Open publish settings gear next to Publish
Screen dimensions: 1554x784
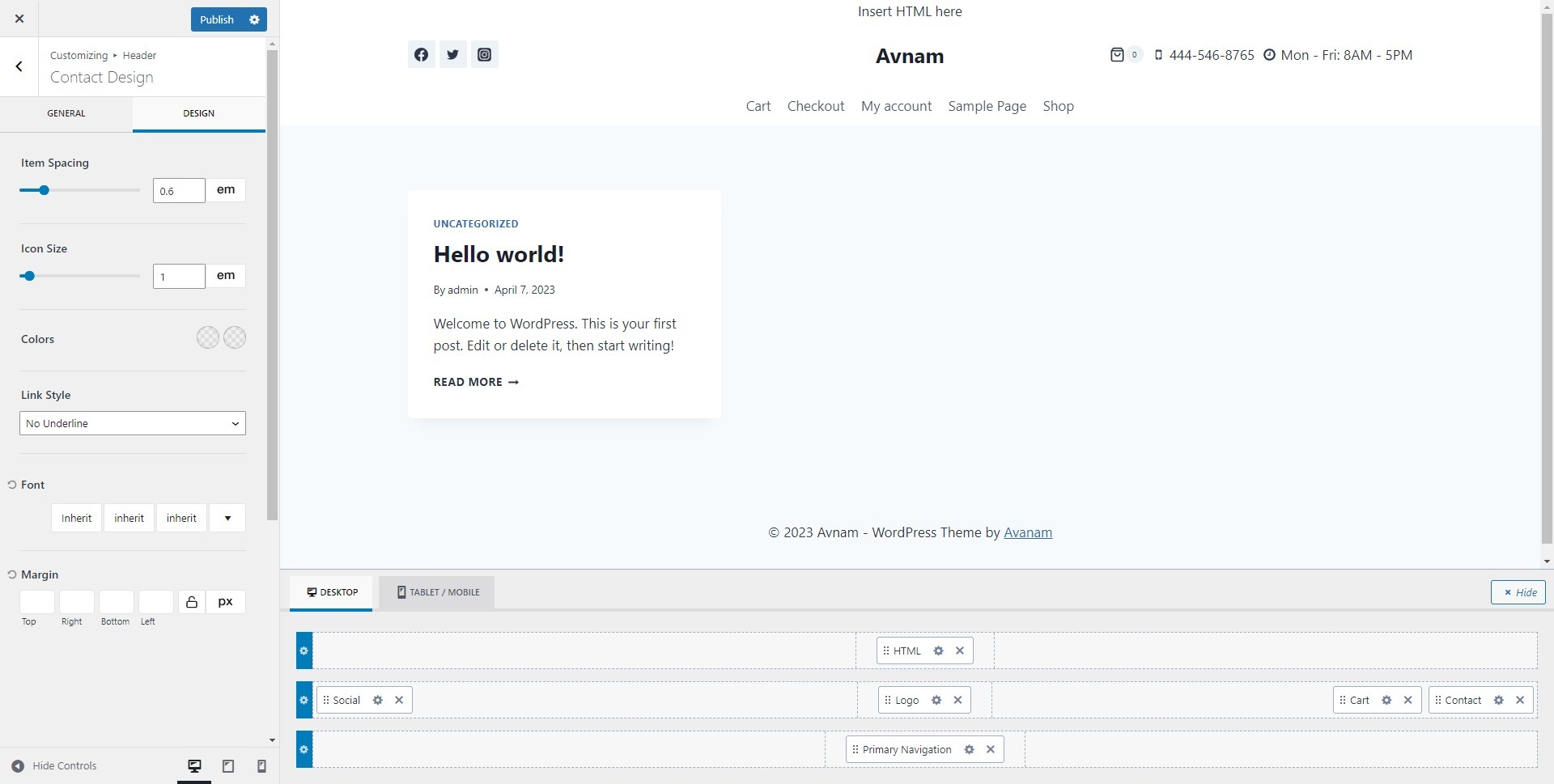254,19
